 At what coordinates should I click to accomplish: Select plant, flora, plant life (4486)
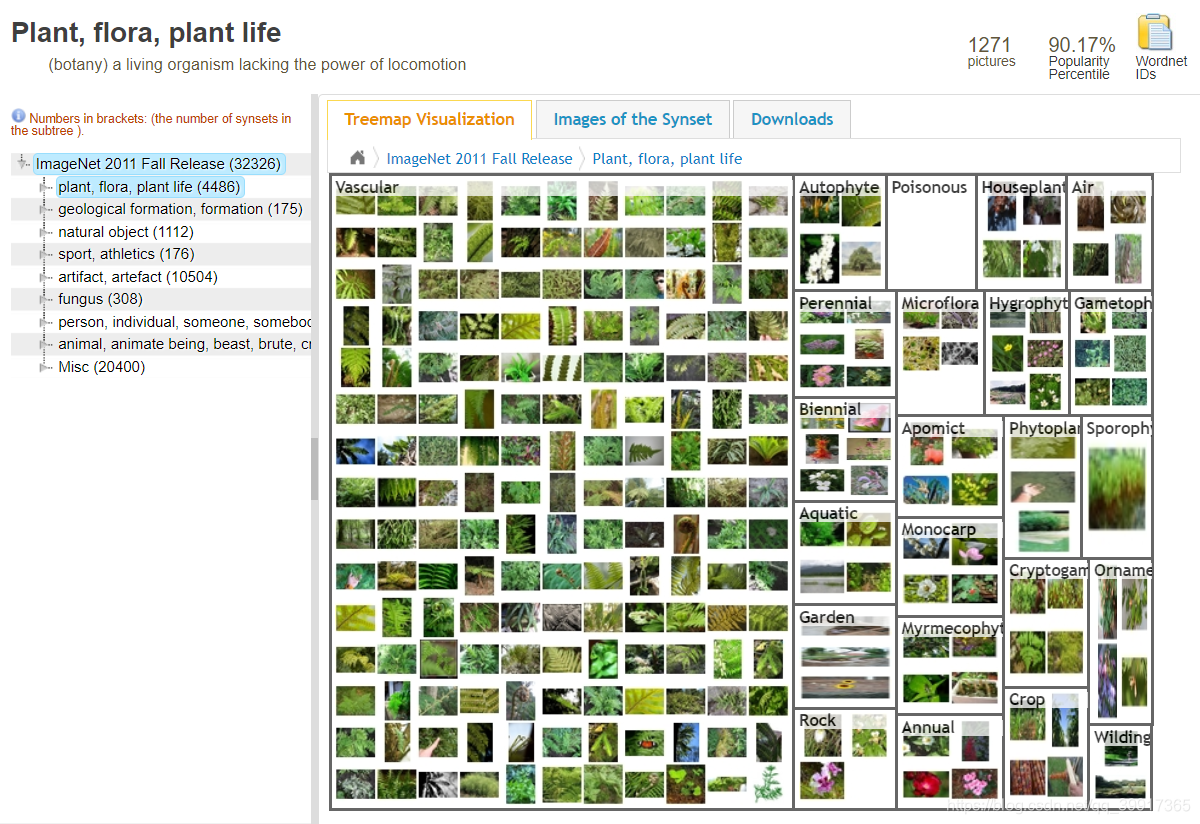click(150, 187)
